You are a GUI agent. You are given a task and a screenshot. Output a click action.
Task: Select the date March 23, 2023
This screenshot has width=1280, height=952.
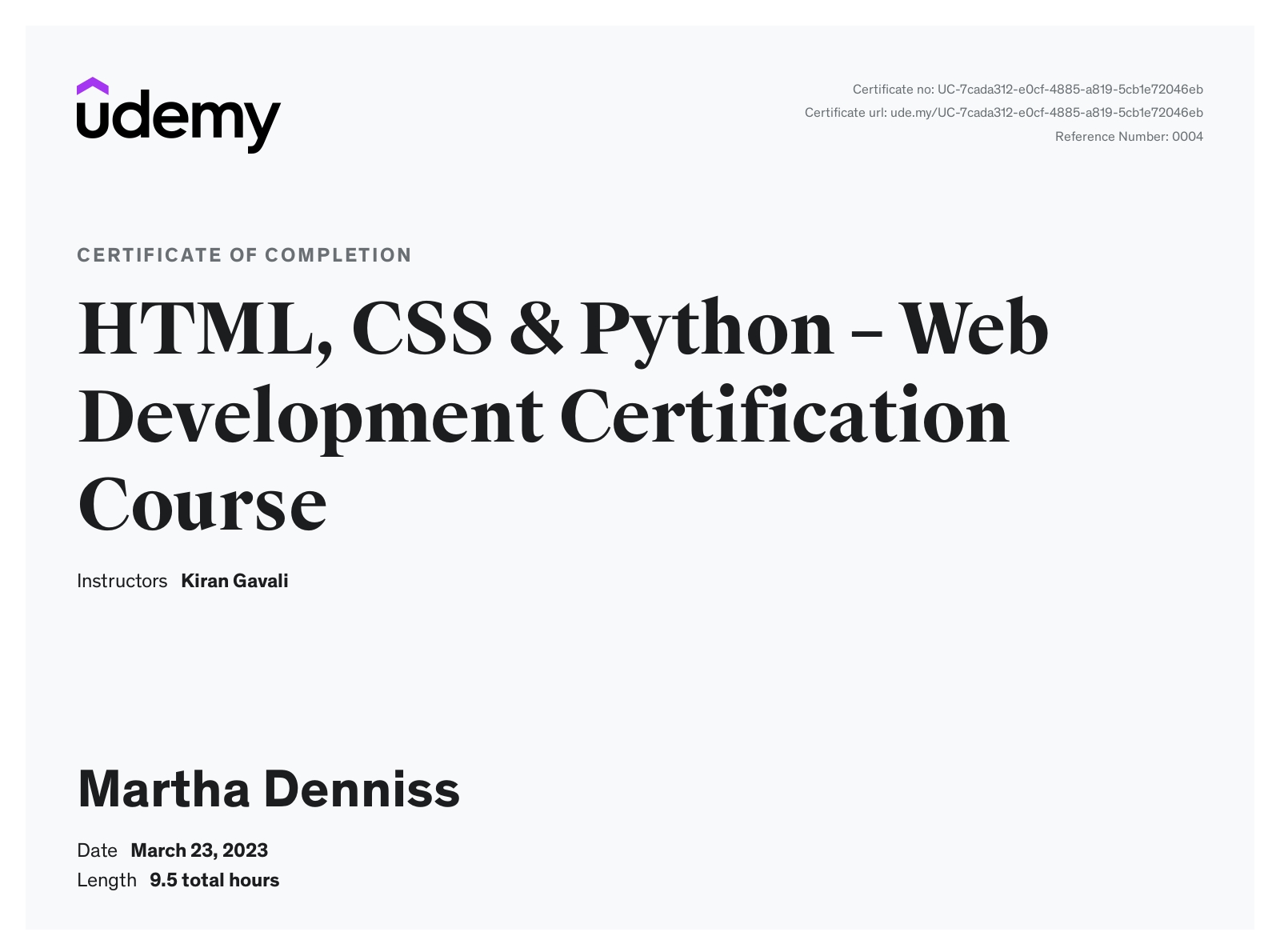(x=199, y=850)
